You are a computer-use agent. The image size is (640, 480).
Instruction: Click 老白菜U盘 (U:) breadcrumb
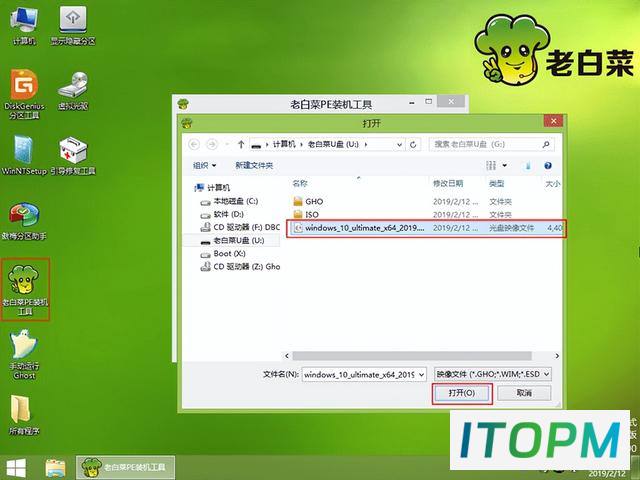click(333, 144)
